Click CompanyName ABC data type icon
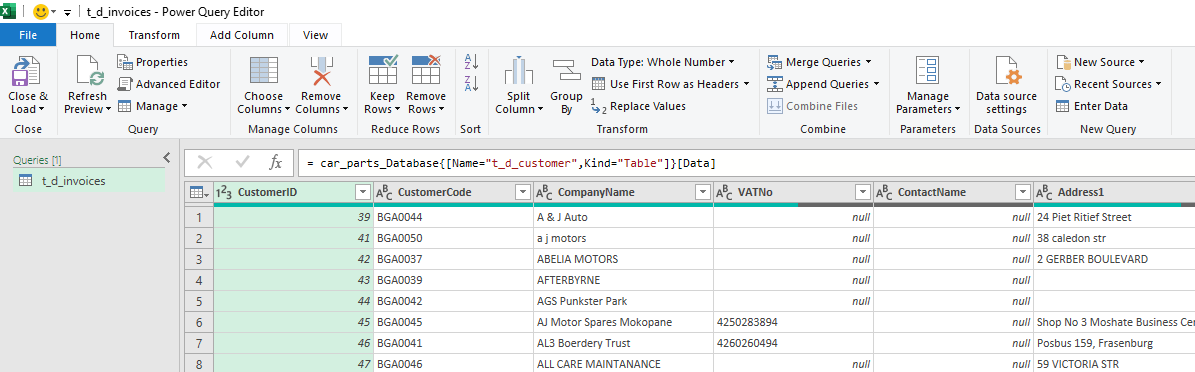 [544, 193]
